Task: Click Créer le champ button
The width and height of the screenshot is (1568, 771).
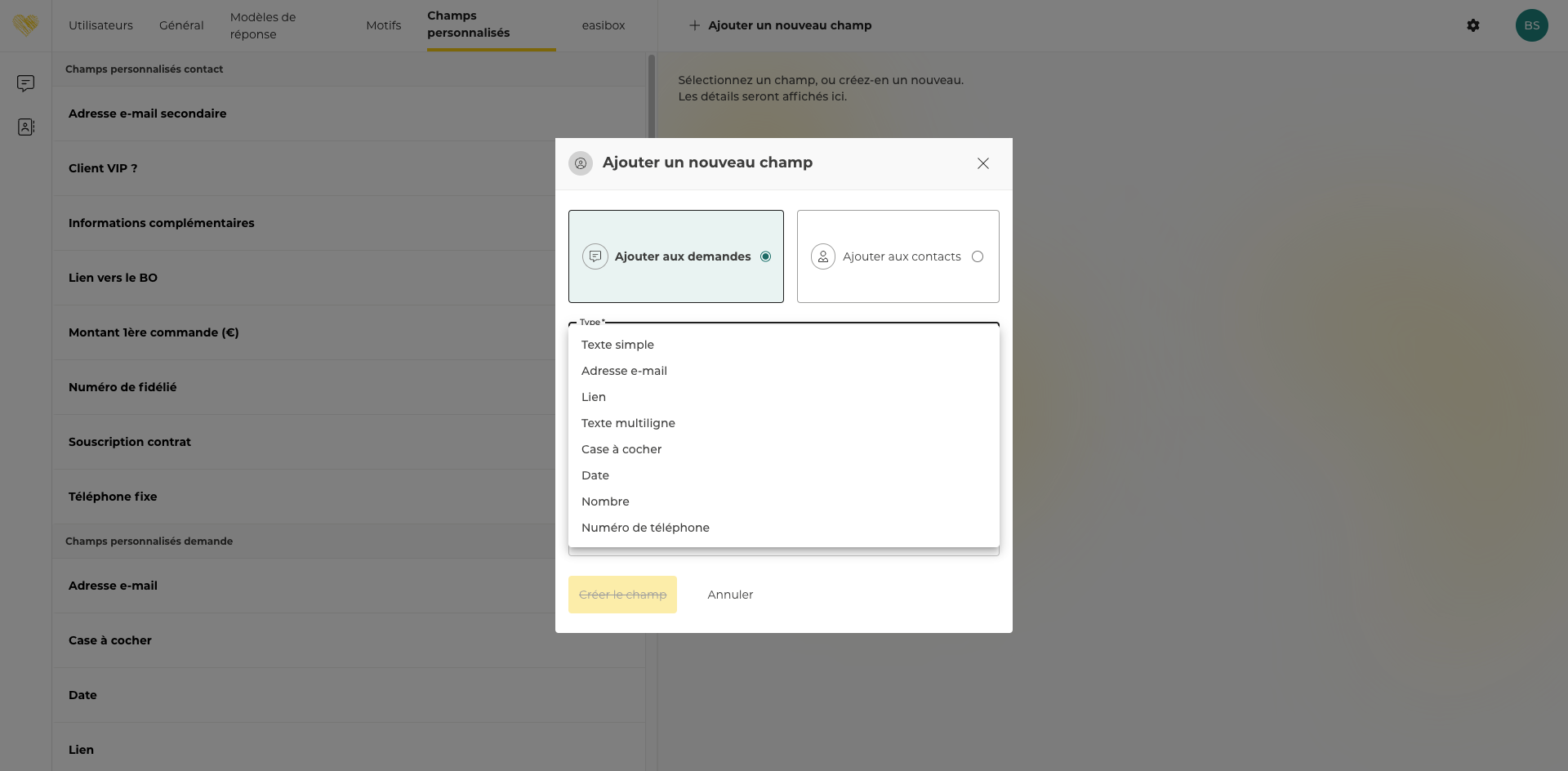Action: [622, 595]
